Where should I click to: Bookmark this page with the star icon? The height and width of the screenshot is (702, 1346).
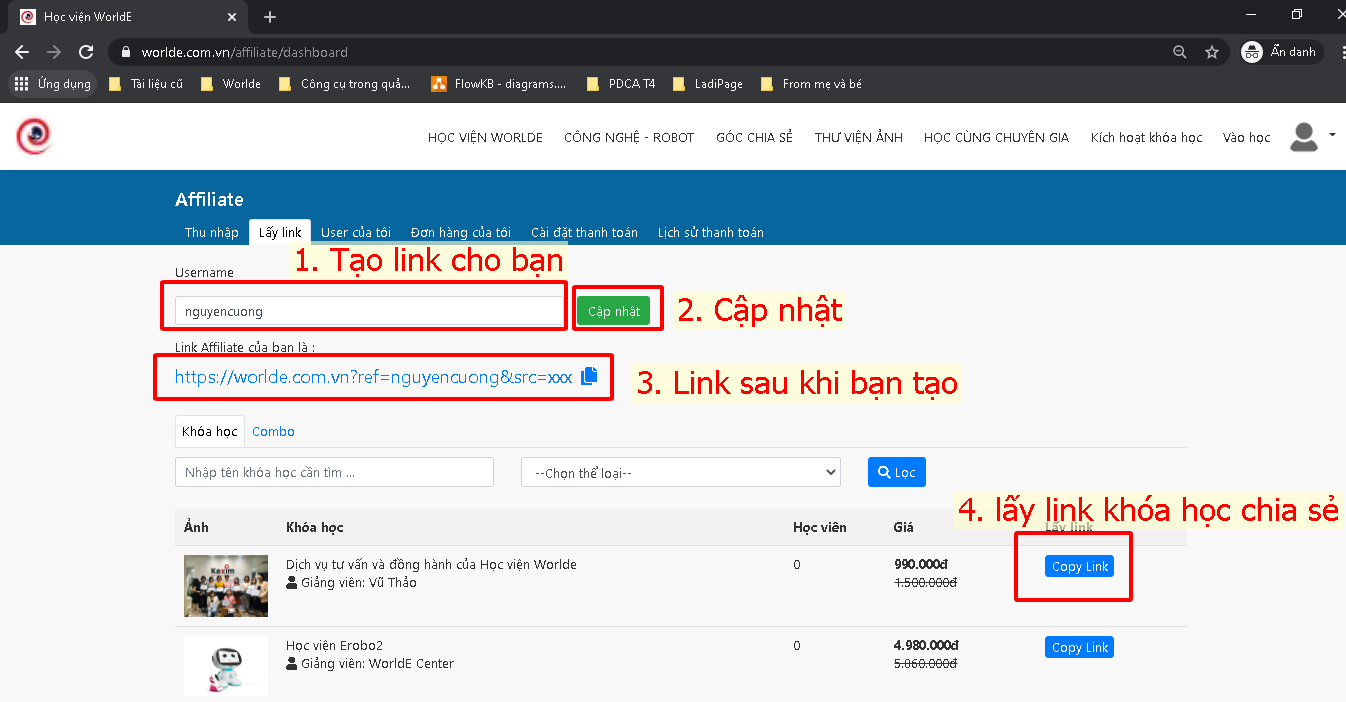click(1212, 52)
